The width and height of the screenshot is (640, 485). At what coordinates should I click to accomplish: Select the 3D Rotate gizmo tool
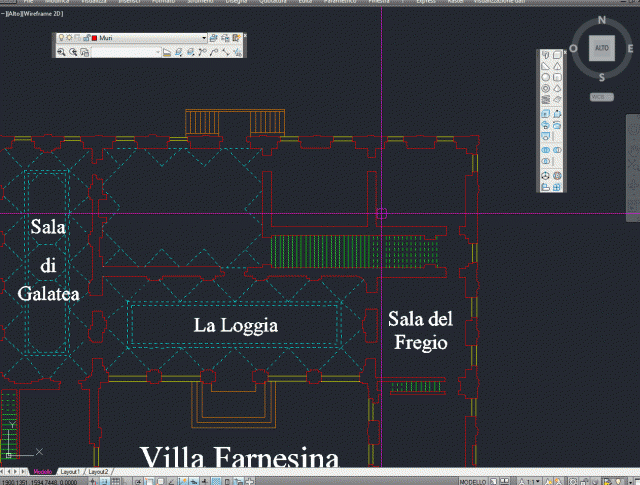557,176
